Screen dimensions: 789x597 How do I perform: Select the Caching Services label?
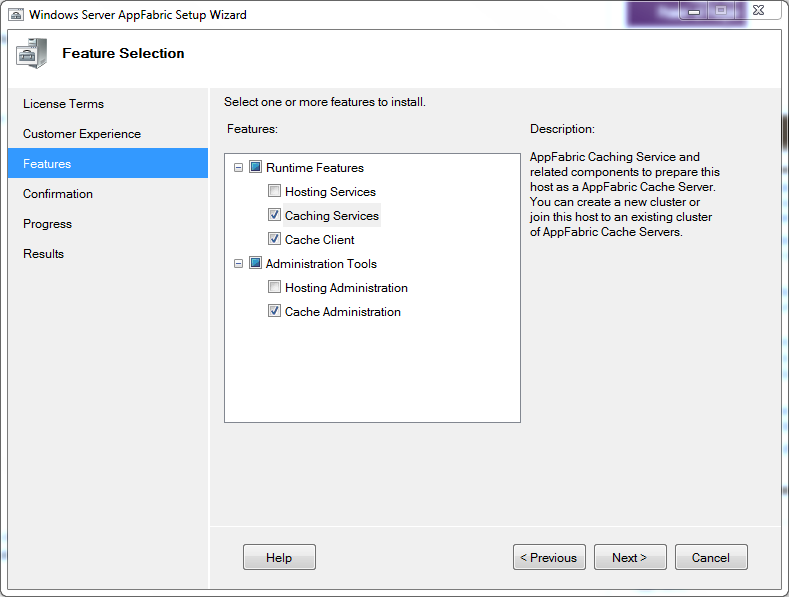(x=332, y=215)
